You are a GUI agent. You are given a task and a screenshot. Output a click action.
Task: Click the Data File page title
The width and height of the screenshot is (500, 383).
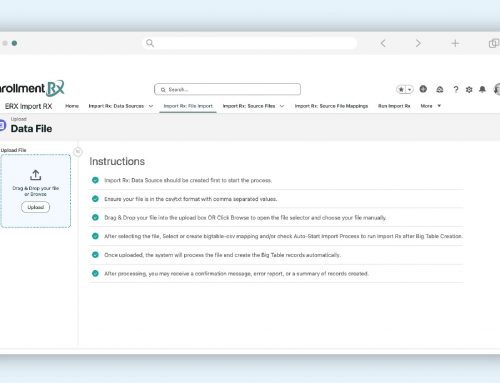point(31,129)
